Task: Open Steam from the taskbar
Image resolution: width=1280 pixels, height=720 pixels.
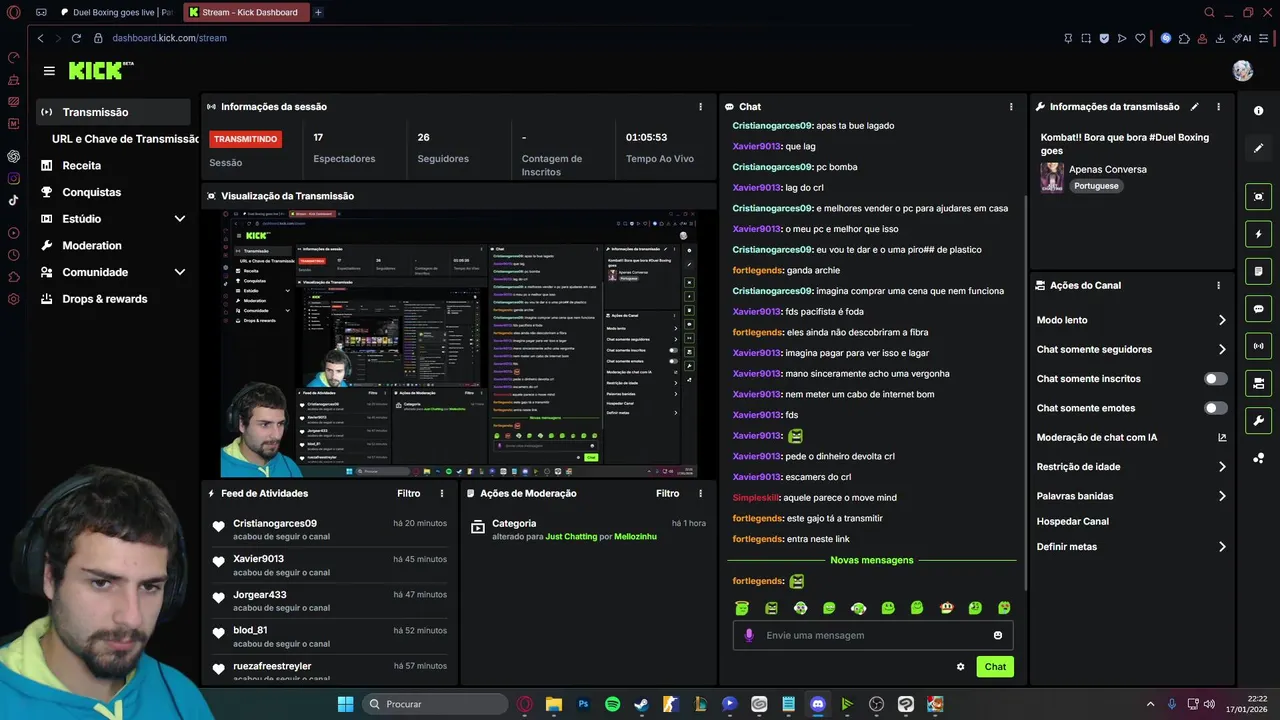Action: 641,704
